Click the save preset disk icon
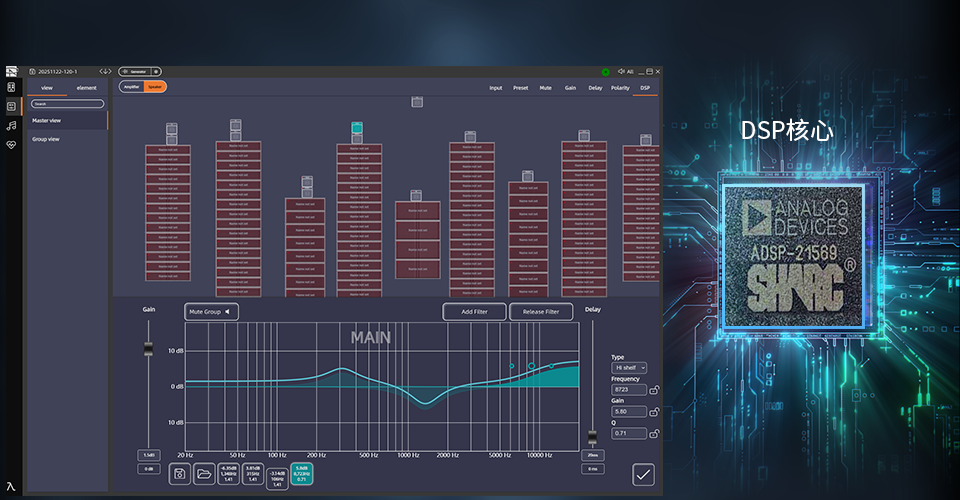Screen dimensions: 960x500 (x=181, y=474)
